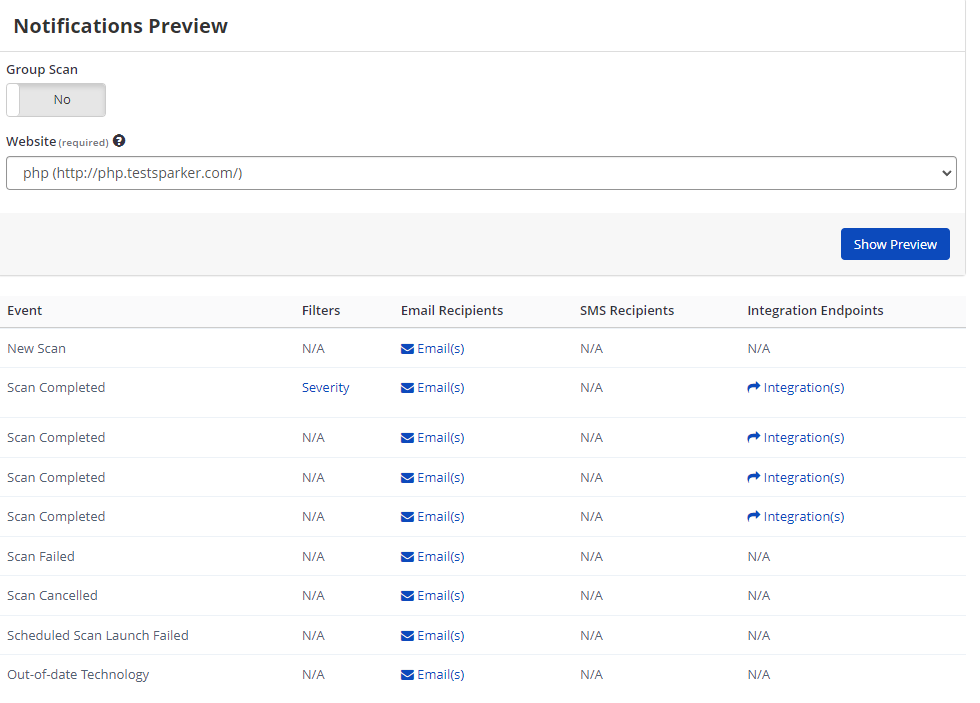This screenshot has height=703, width=980.
Task: Click the Notifications Preview page title
Action: (x=120, y=26)
